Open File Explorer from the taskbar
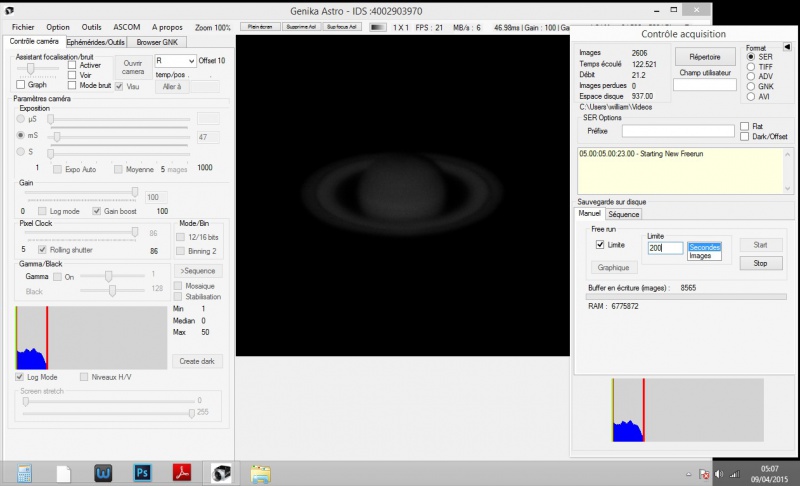800x486 pixels. [262, 471]
